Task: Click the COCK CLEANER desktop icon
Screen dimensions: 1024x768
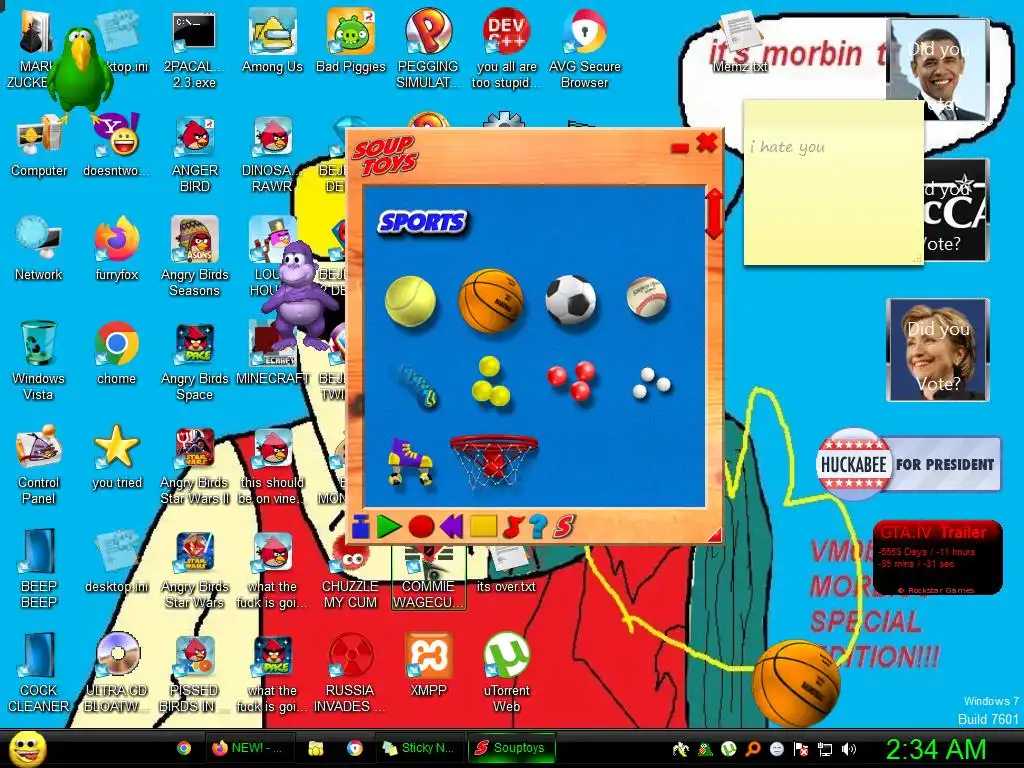Action: [x=39, y=673]
